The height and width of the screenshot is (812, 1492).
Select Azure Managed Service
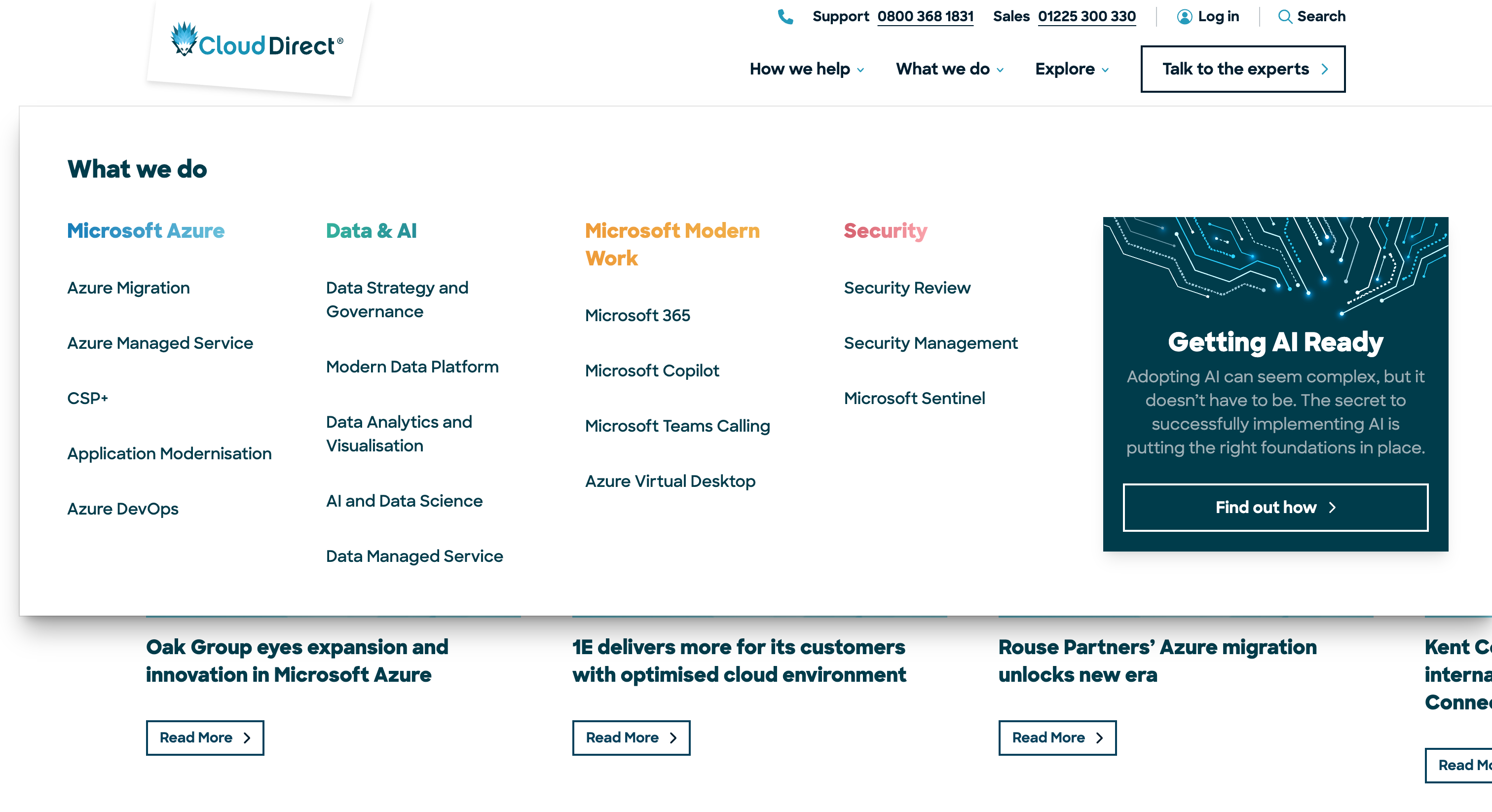160,343
